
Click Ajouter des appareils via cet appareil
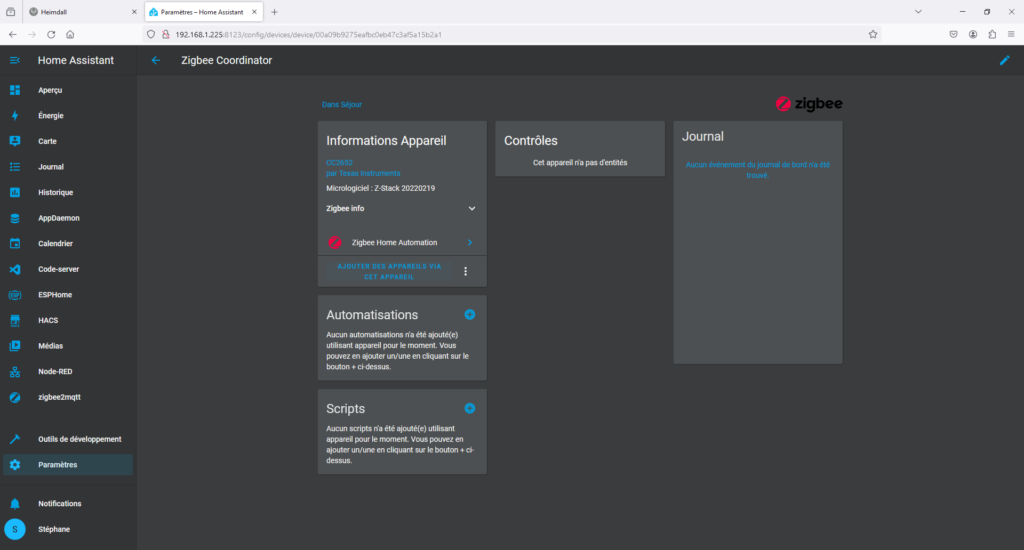click(x=389, y=271)
